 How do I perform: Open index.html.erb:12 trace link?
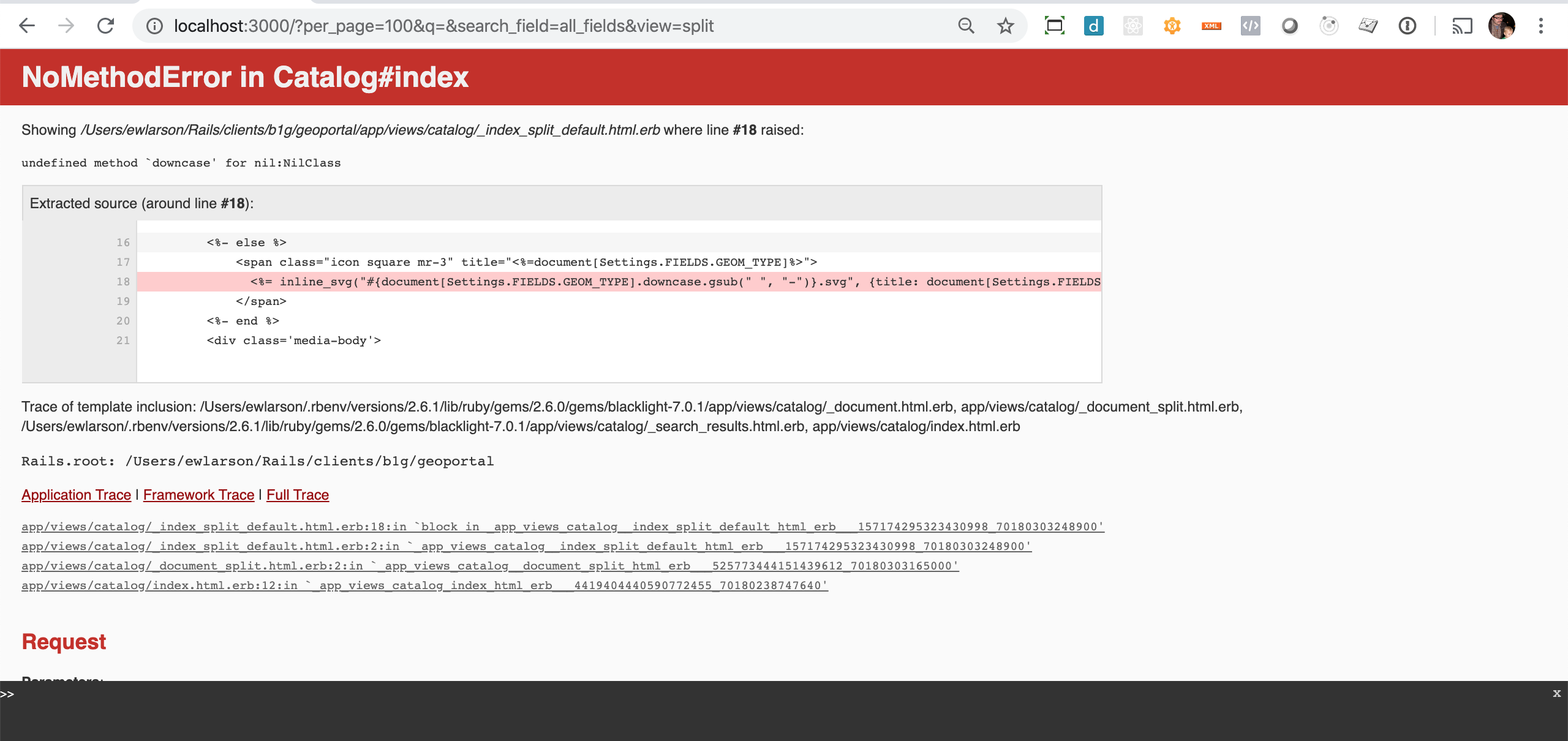[424, 585]
